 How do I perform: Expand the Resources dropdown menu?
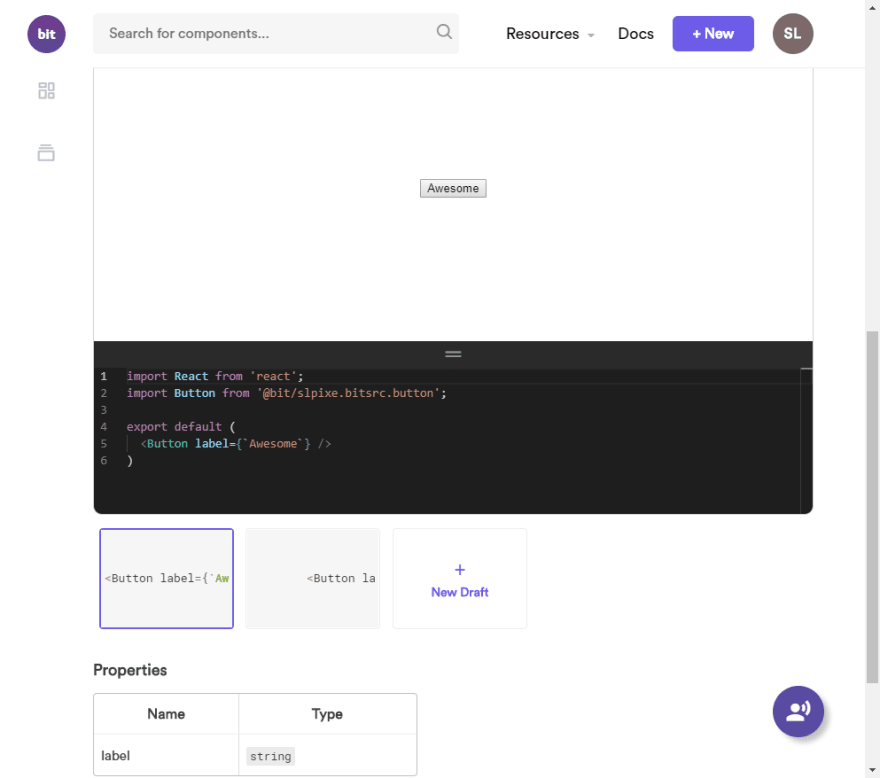[x=549, y=34]
